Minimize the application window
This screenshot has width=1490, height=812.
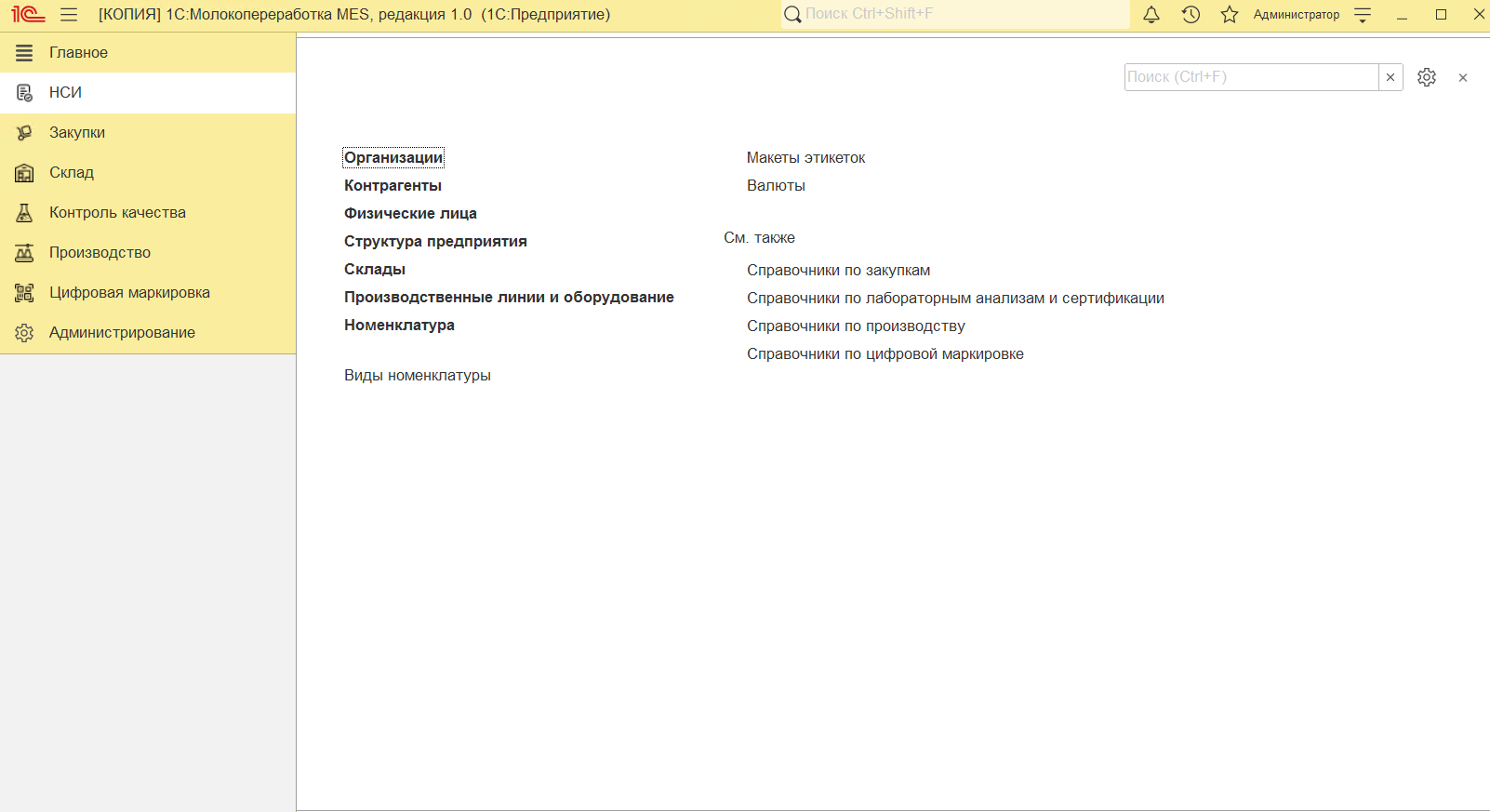pyautogui.click(x=1402, y=15)
